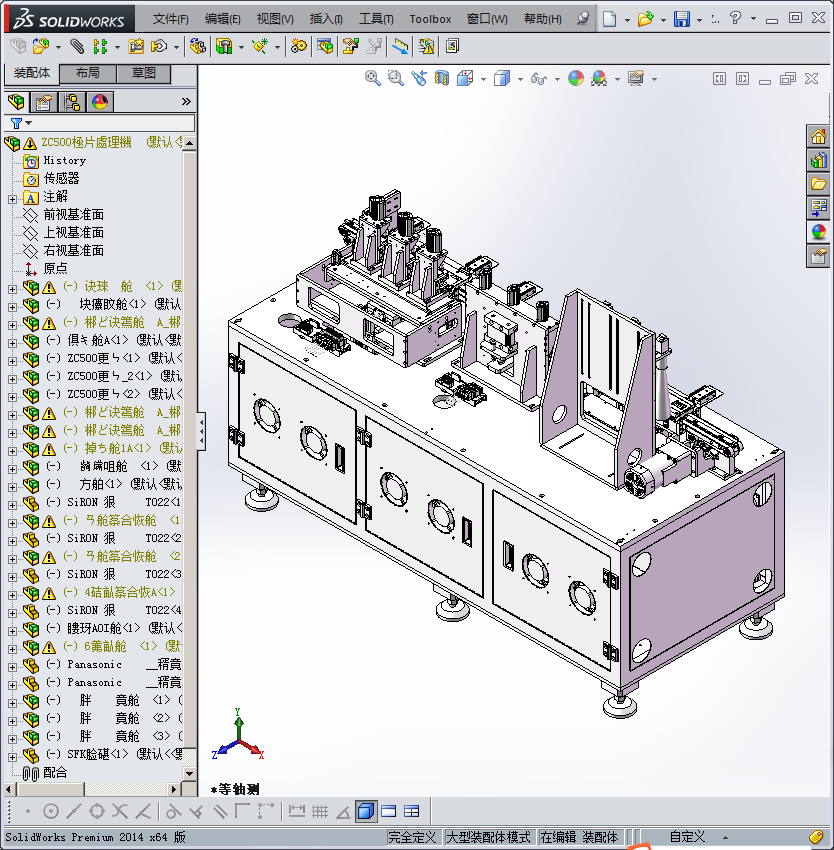
Task: Click the Zoom to Fit magnifier icon
Action: coord(373,78)
